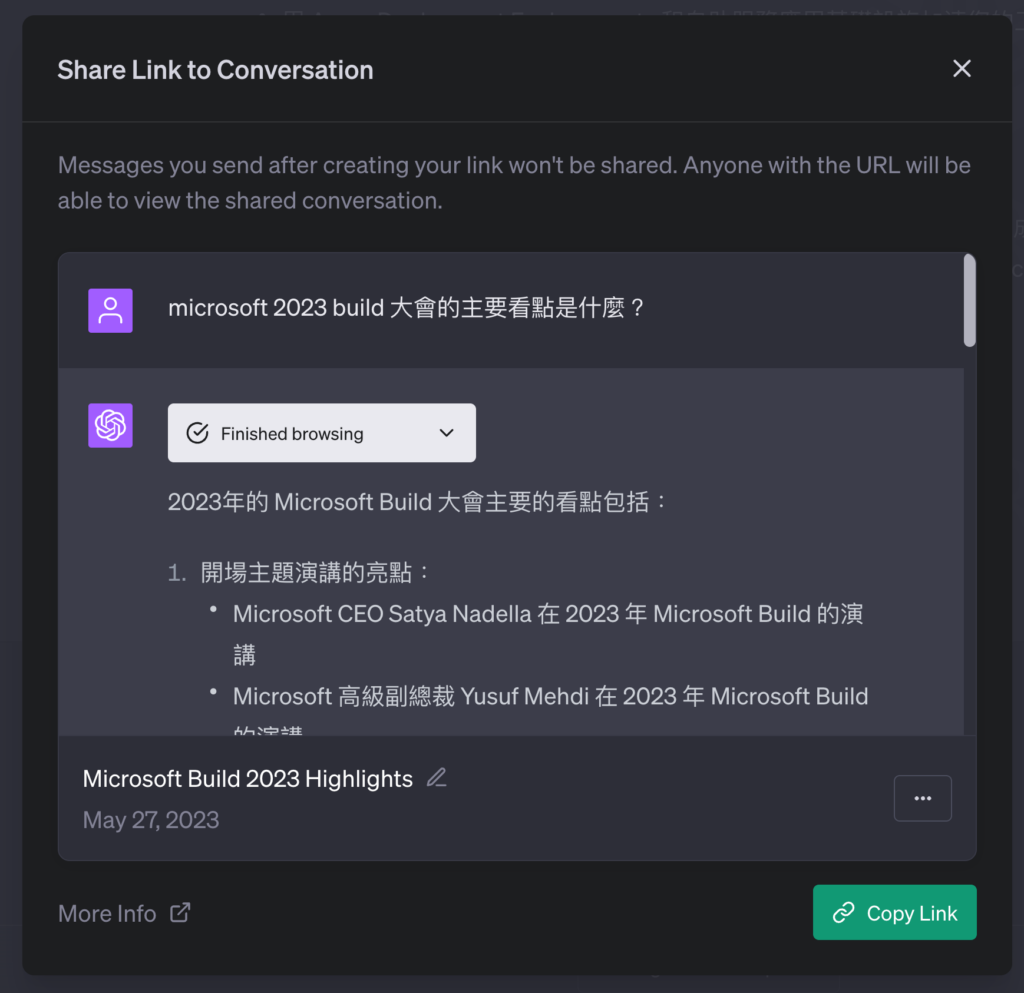Click the user avatar icon
Screen dimensions: 1024x993
coord(110,311)
